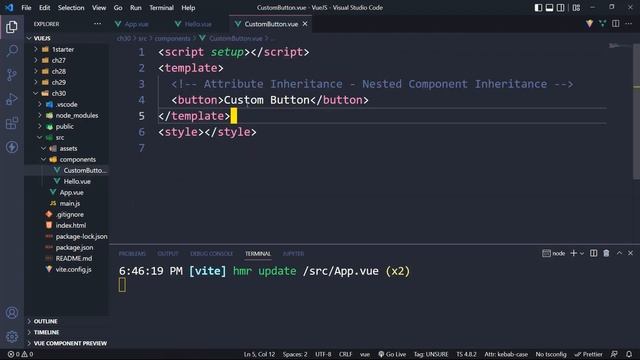Open the File menu
This screenshot has width=640, height=360.
pyautogui.click(x=26, y=8)
